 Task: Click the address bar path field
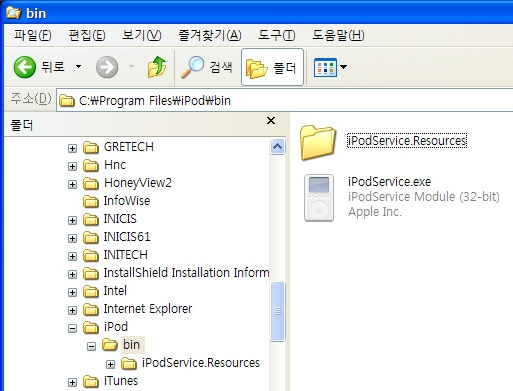tap(285, 100)
